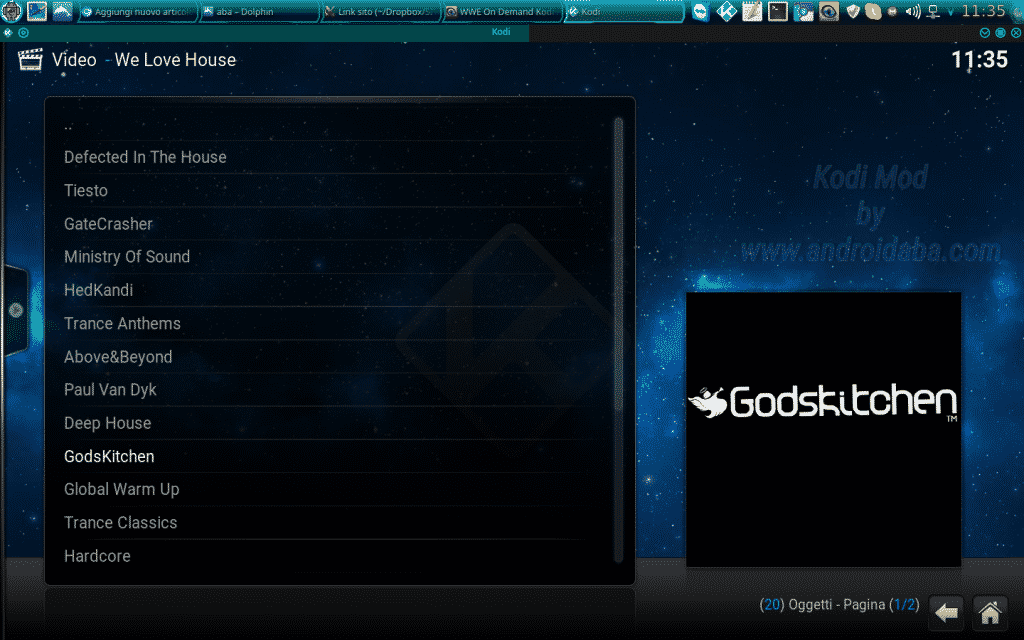Open the cream-colored phone tray icon

[x=873, y=11]
